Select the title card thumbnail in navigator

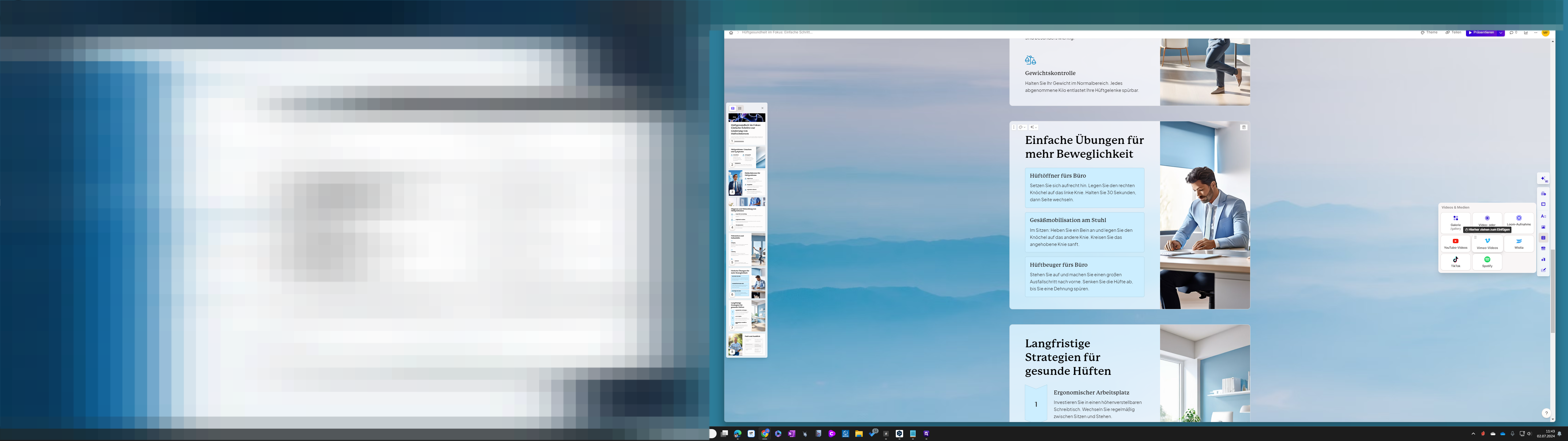(x=747, y=129)
